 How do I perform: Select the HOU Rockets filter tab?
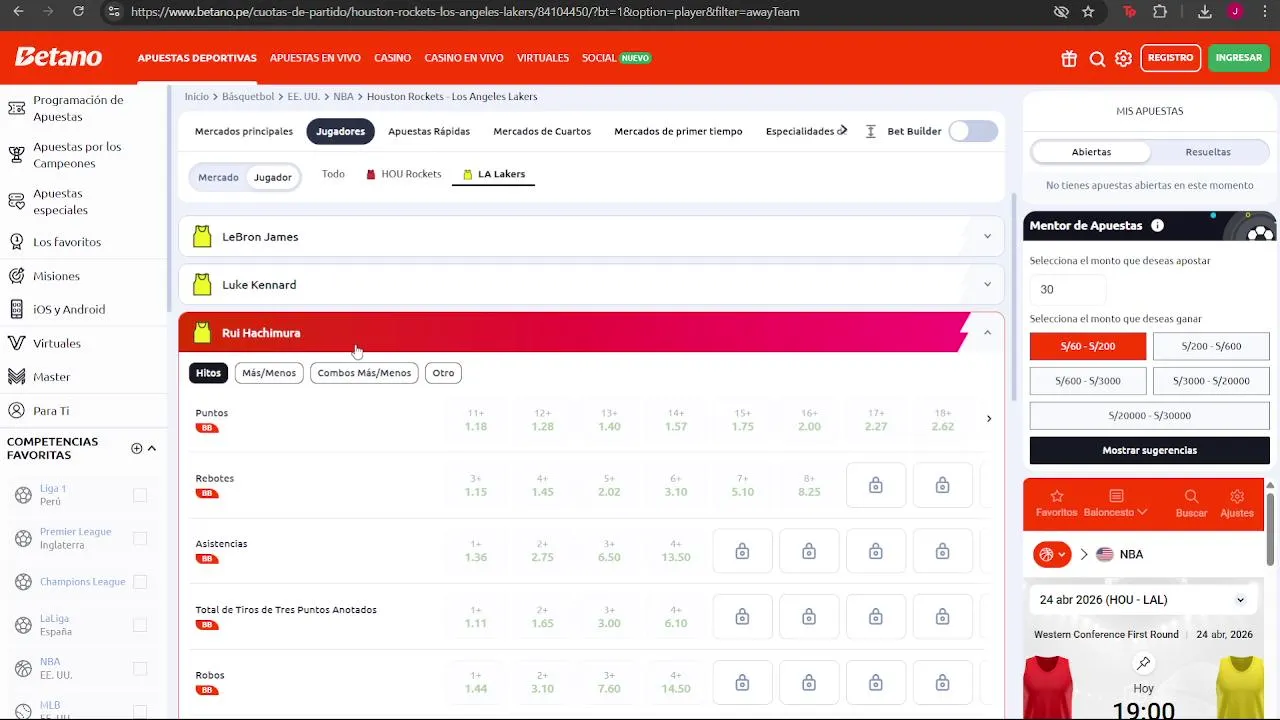(404, 174)
